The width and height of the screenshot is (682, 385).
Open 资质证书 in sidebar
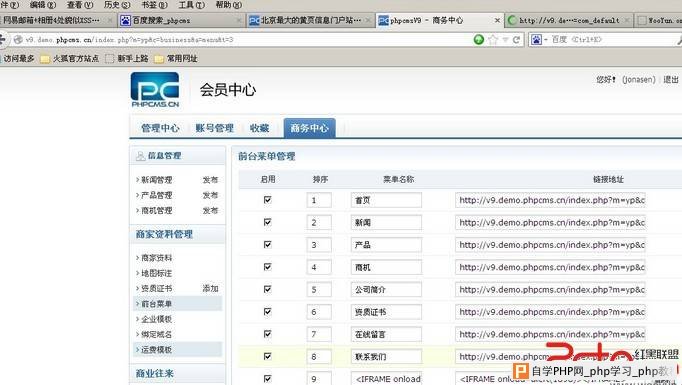click(157, 288)
